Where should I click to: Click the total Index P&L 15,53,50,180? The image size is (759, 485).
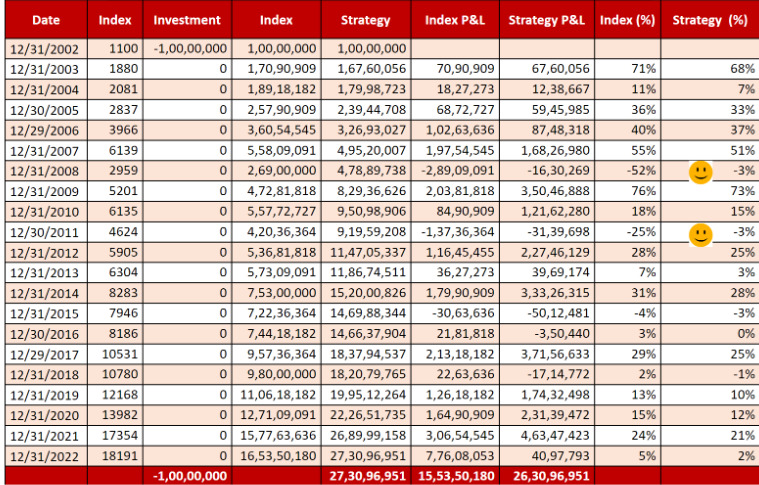point(456,476)
